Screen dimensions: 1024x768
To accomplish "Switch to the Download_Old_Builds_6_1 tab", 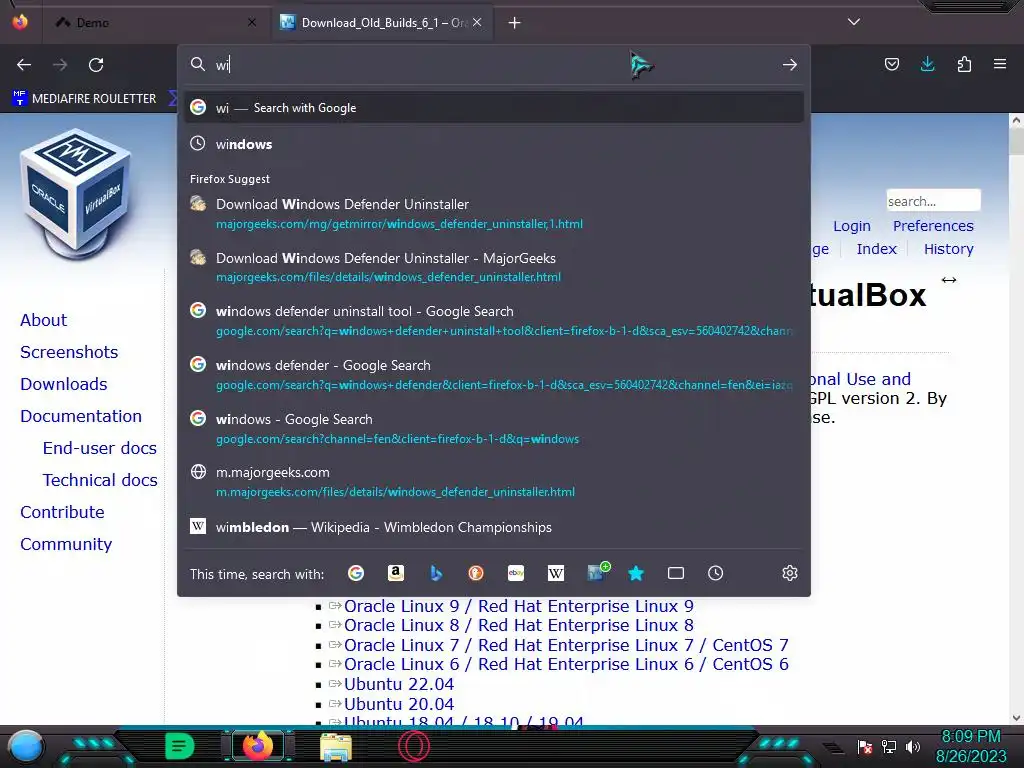I will click(383, 23).
